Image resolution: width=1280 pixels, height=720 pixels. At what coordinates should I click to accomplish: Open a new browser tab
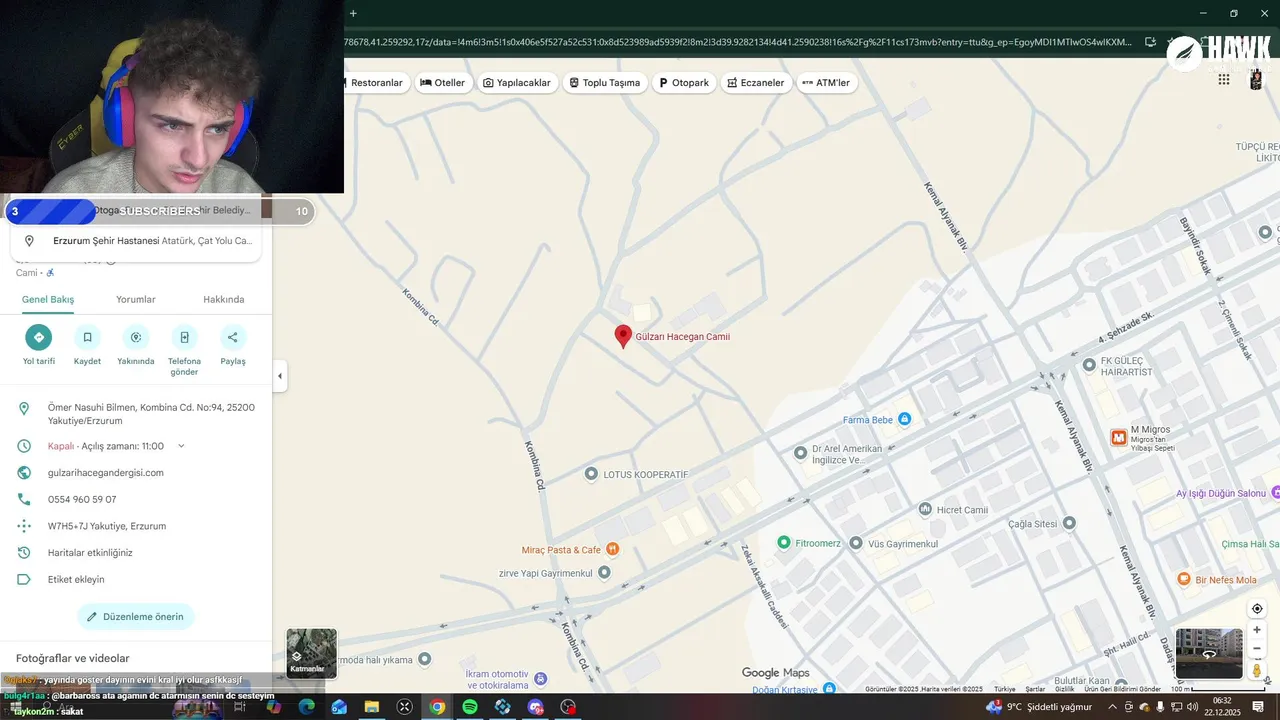click(x=353, y=13)
